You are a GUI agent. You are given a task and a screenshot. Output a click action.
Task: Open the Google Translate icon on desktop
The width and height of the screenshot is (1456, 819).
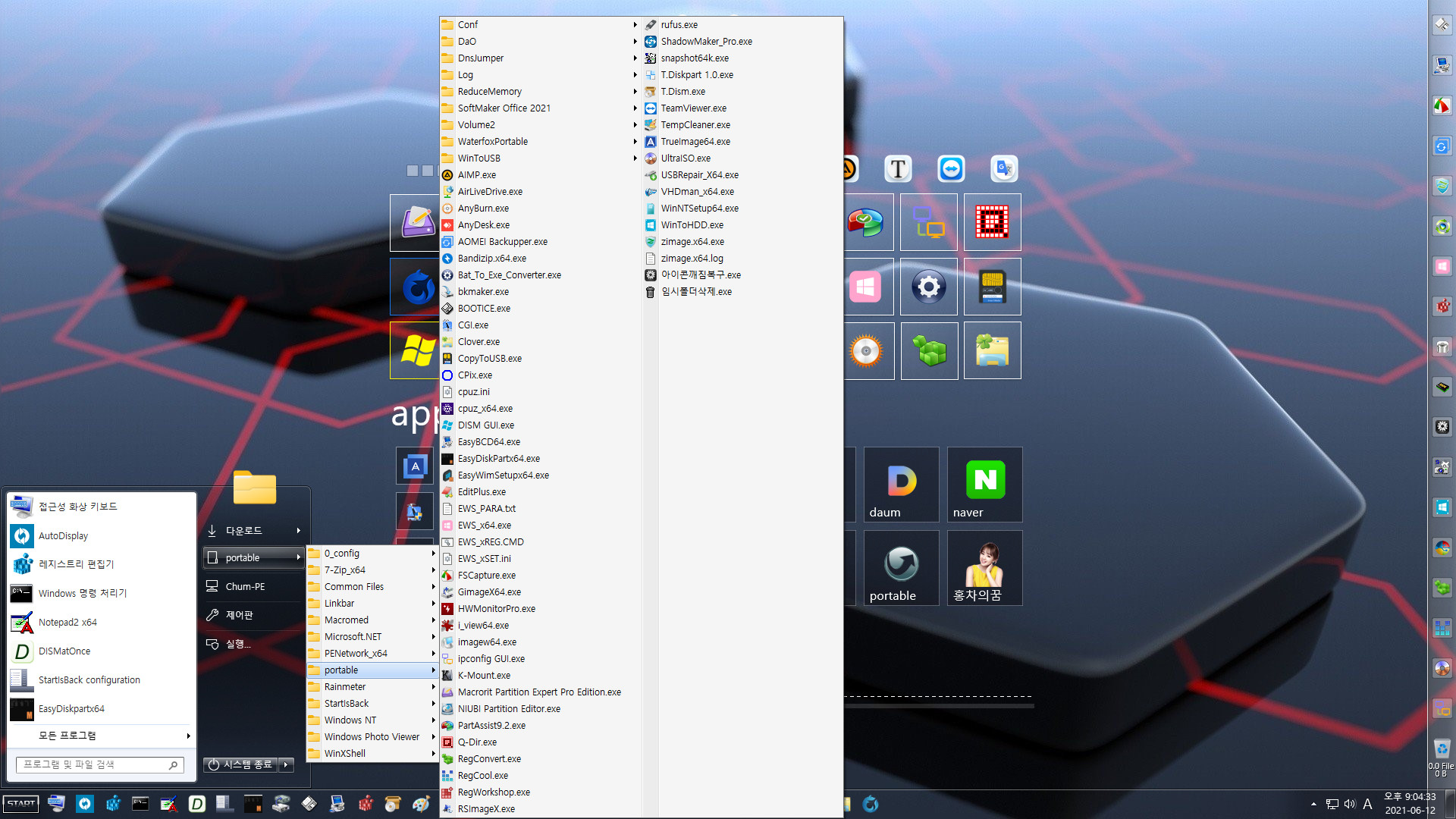[x=1004, y=168]
